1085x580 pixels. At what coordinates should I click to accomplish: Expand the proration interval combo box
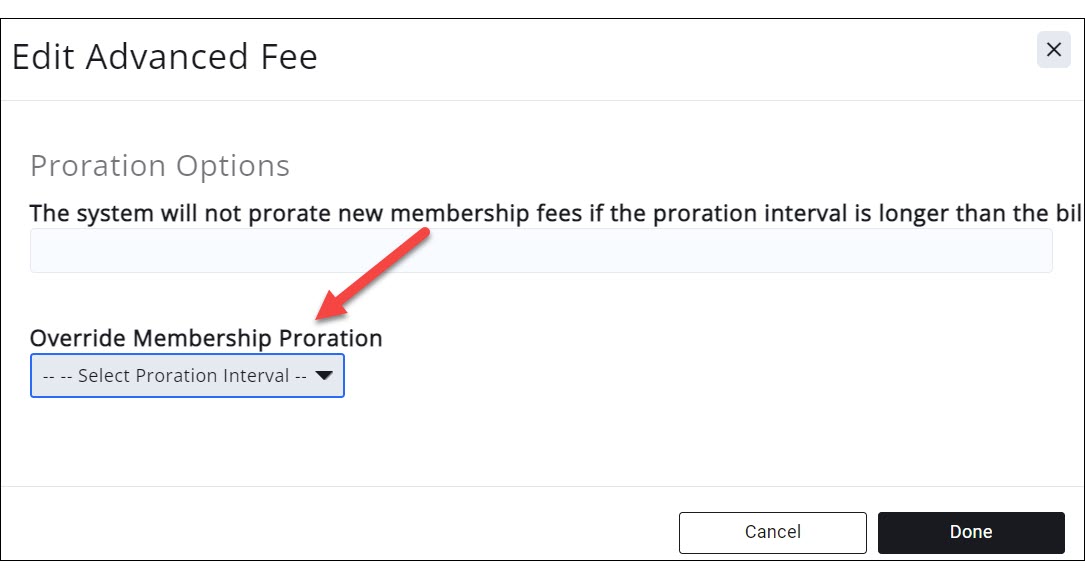click(187, 376)
